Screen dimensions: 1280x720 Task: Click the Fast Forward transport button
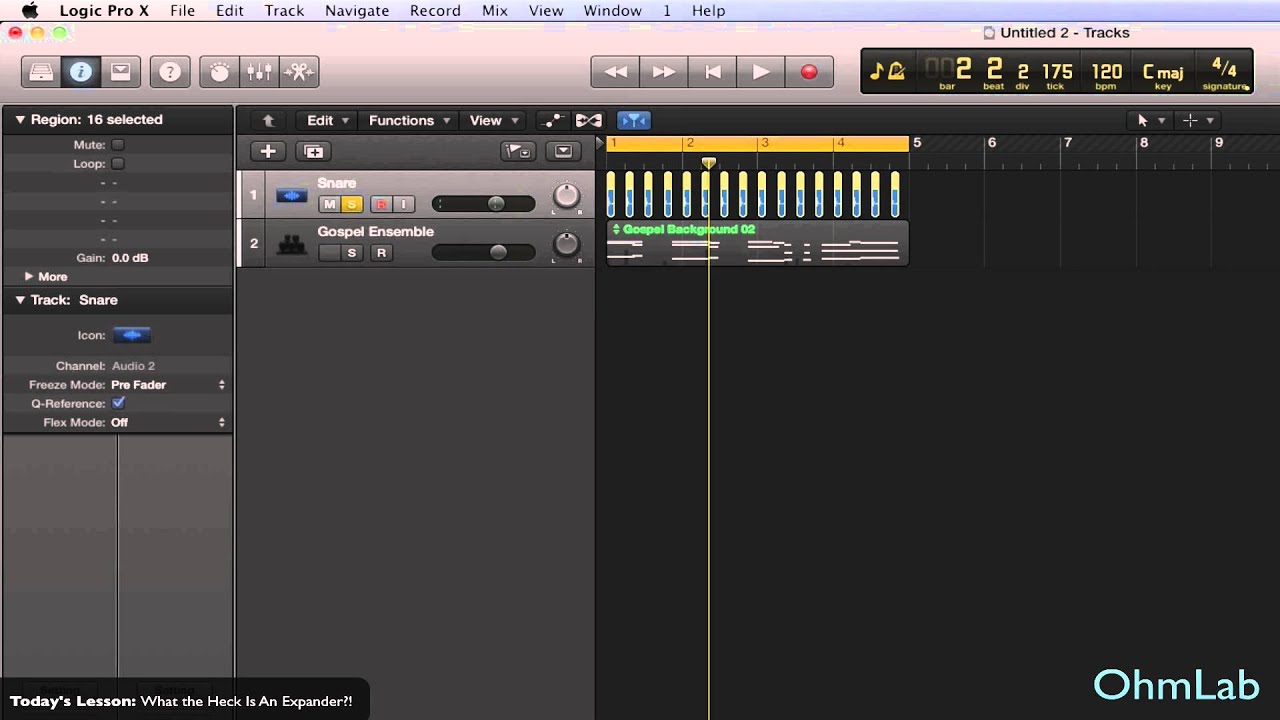(663, 72)
